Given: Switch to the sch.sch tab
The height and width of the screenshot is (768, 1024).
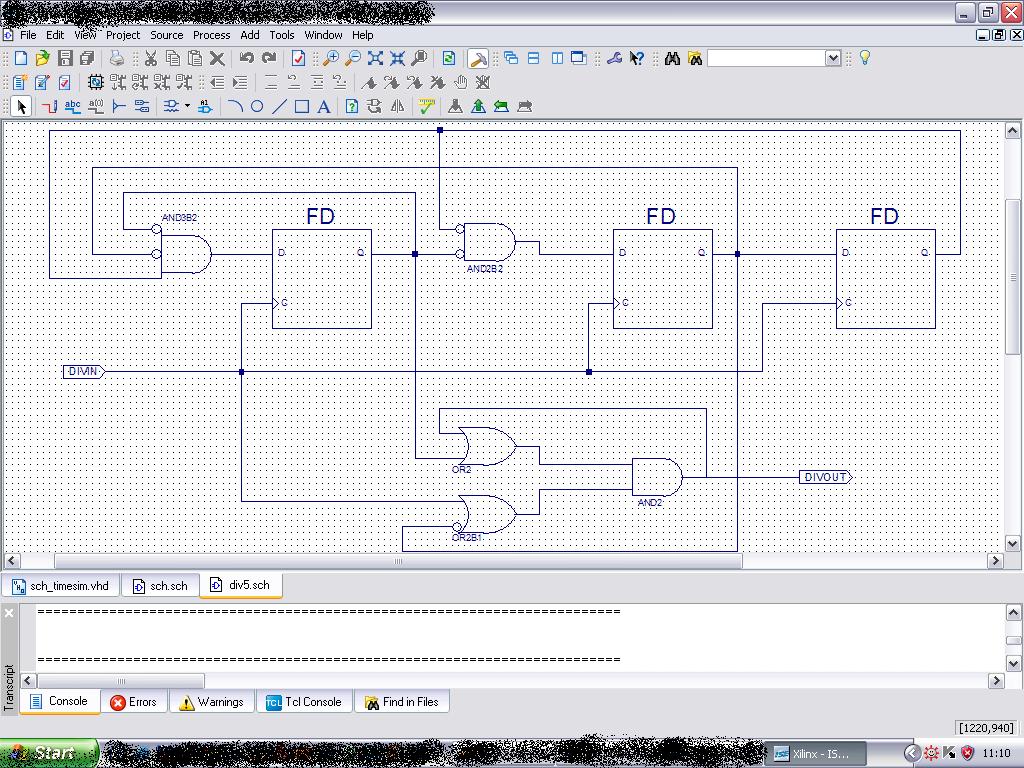Looking at the screenshot, I should 160,586.
